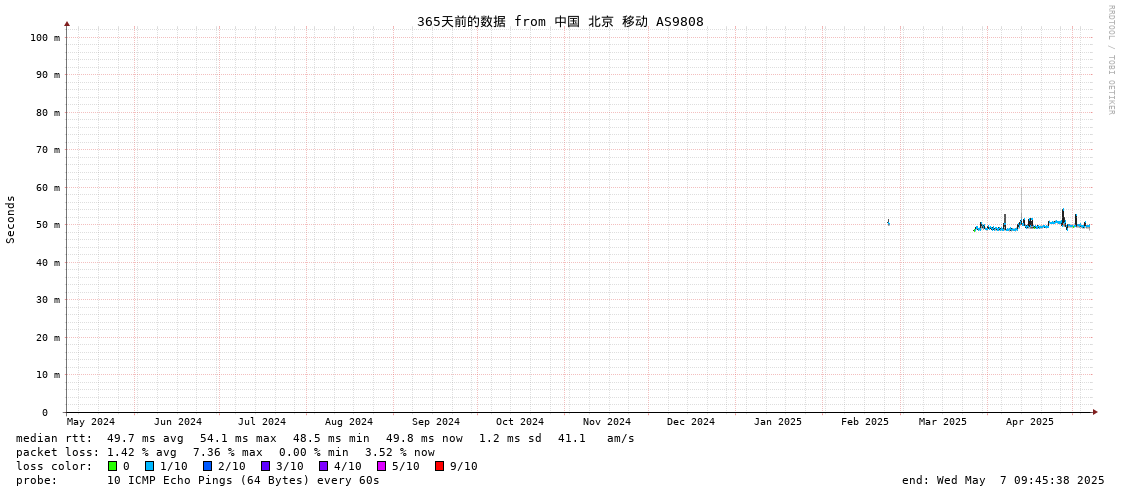Click the isolated data point in February 2025
The image size is (1121, 494).
[x=888, y=222]
